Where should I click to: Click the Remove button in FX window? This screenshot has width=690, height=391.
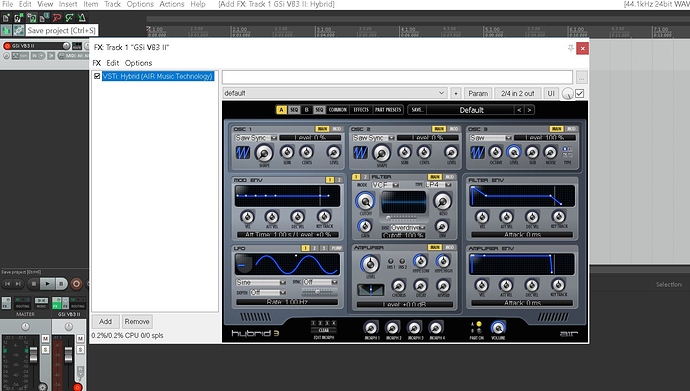tap(137, 322)
